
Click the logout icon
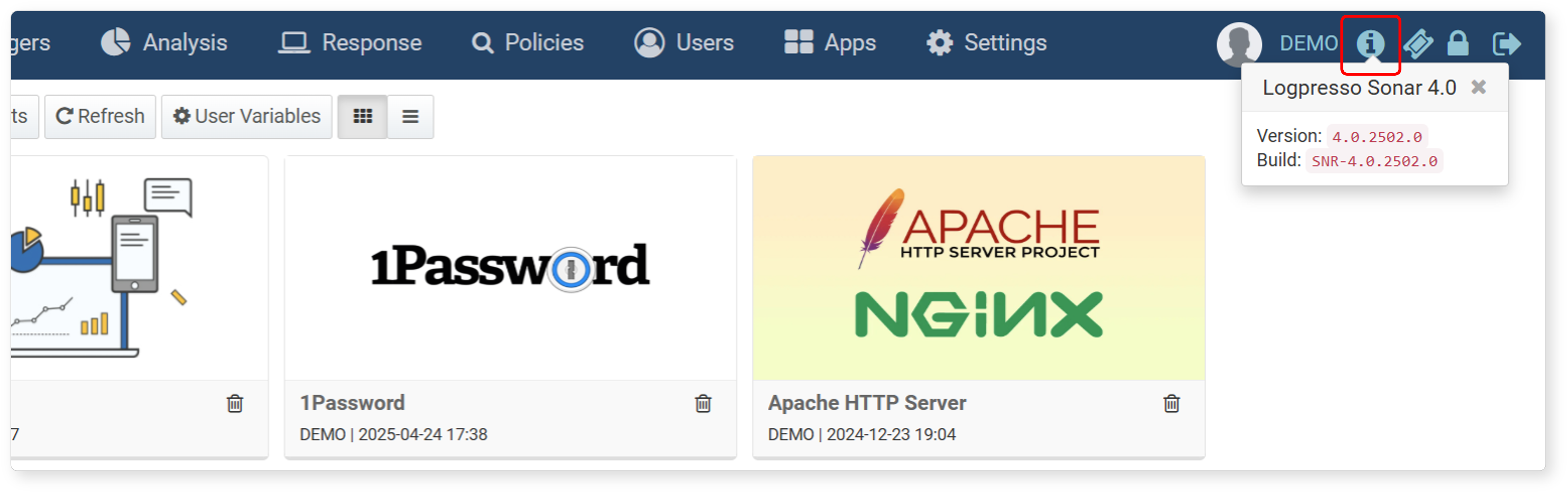[1506, 44]
